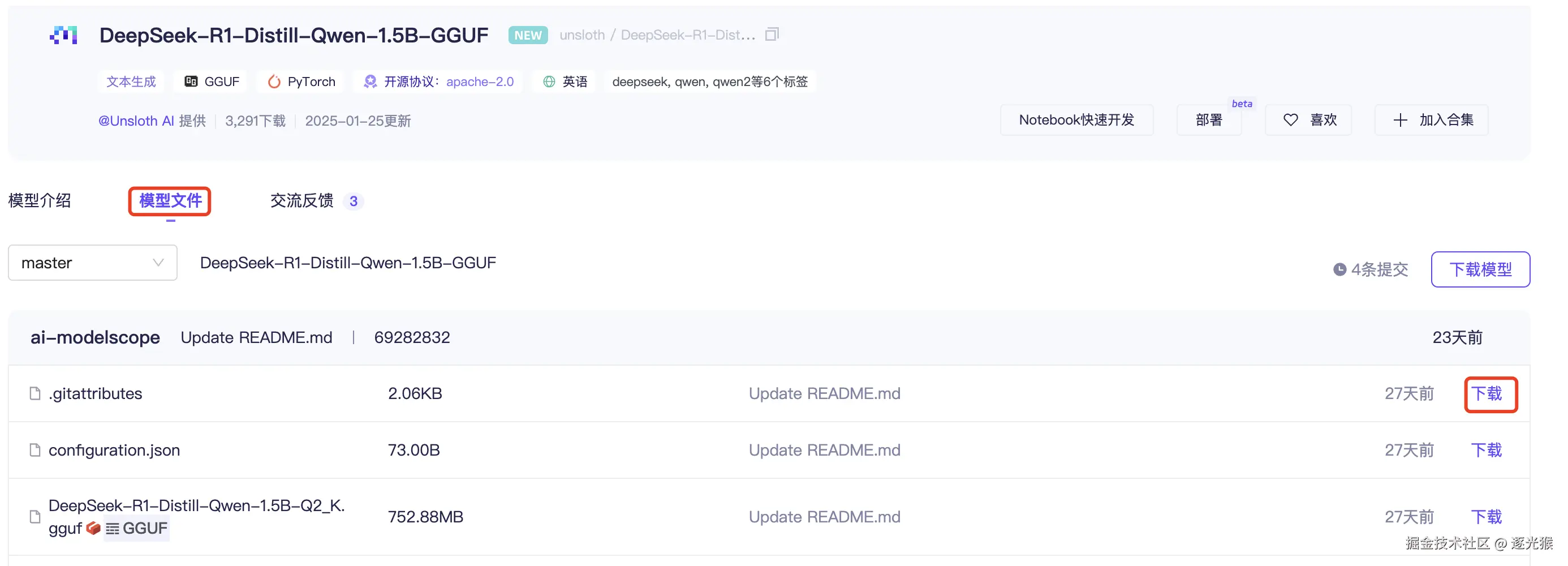This screenshot has height=566, width=1568.
Task: Click the unsloth / DeepSeek-R1-Dist… model path
Action: coord(657,35)
